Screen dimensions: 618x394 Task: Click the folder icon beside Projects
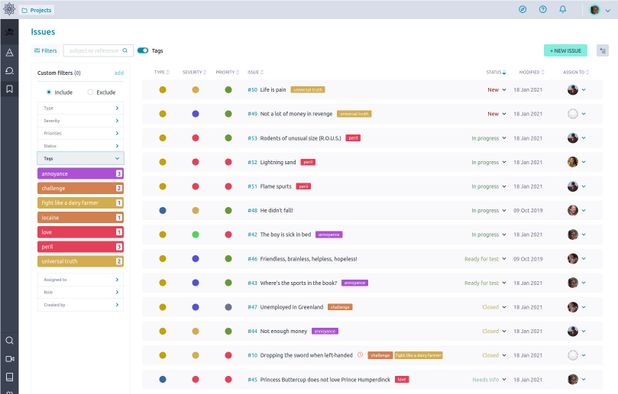(x=24, y=10)
